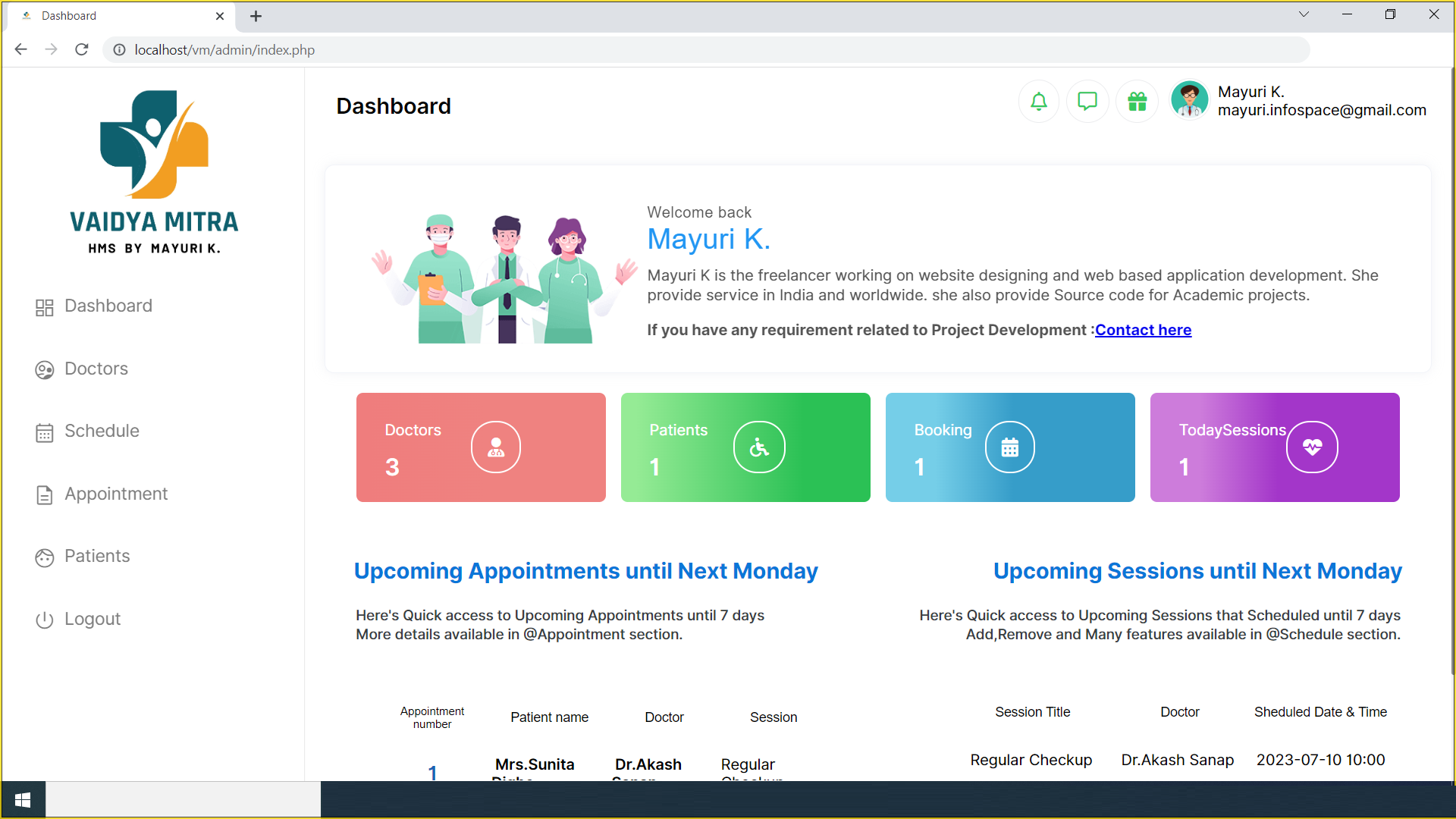Click the 'Doctor' header in sessions table

pyautogui.click(x=1180, y=712)
